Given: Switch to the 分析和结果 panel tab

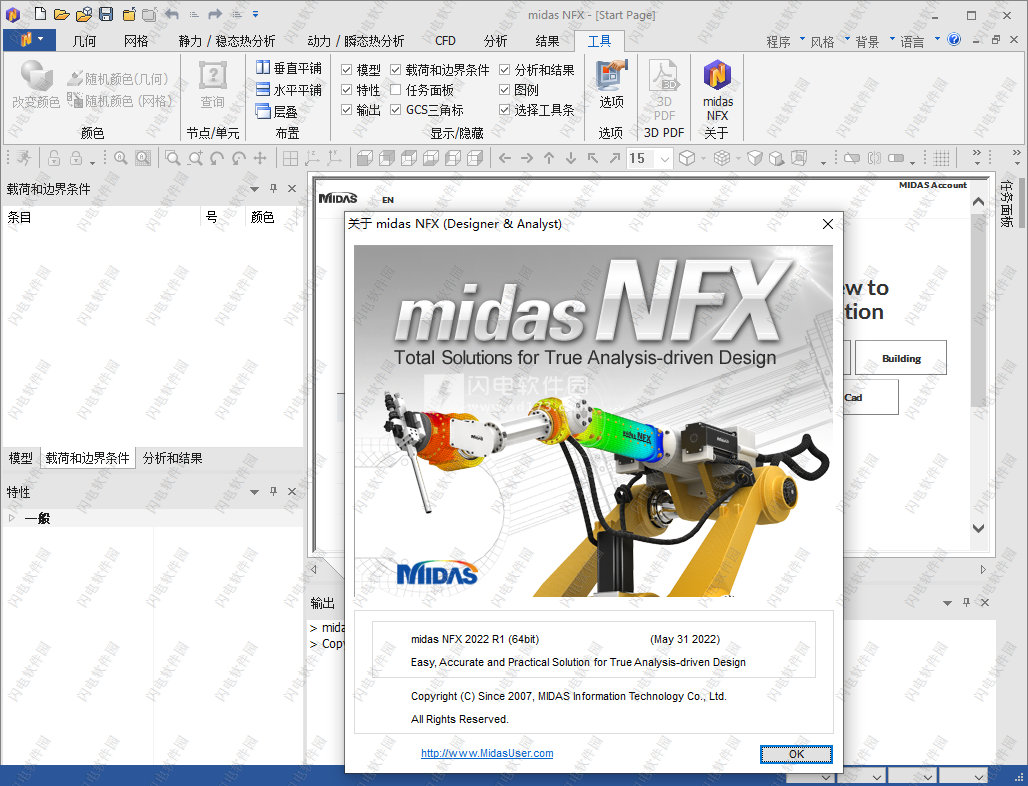Looking at the screenshot, I should click(x=172, y=458).
